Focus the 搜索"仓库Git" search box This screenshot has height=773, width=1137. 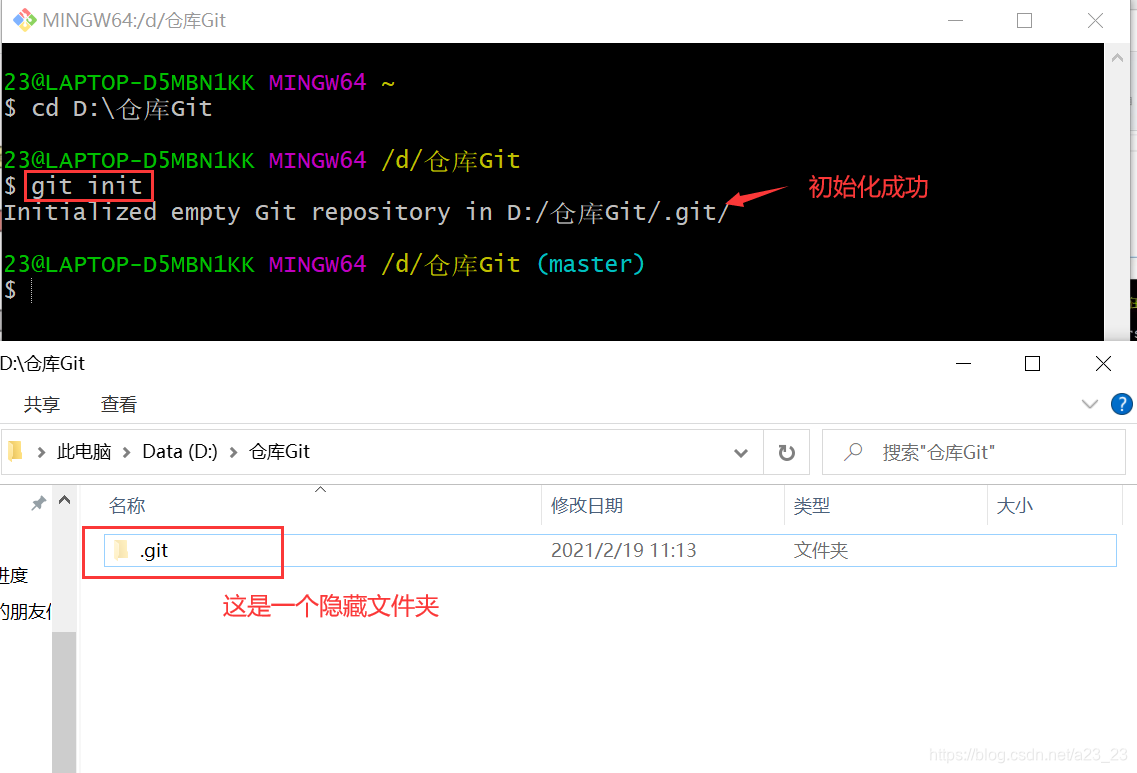pos(973,452)
